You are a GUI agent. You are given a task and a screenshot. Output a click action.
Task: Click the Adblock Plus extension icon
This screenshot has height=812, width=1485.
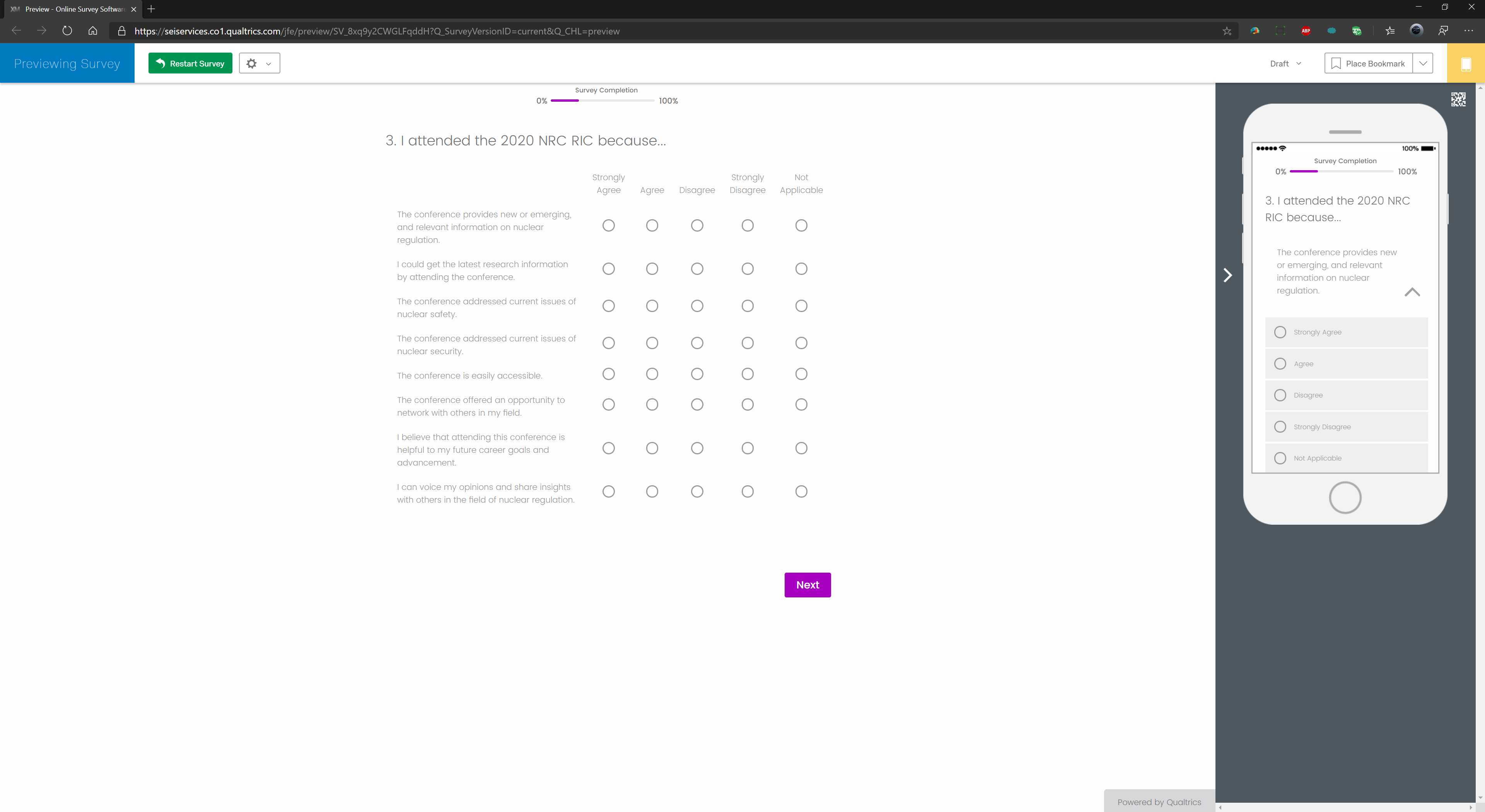tap(1306, 31)
